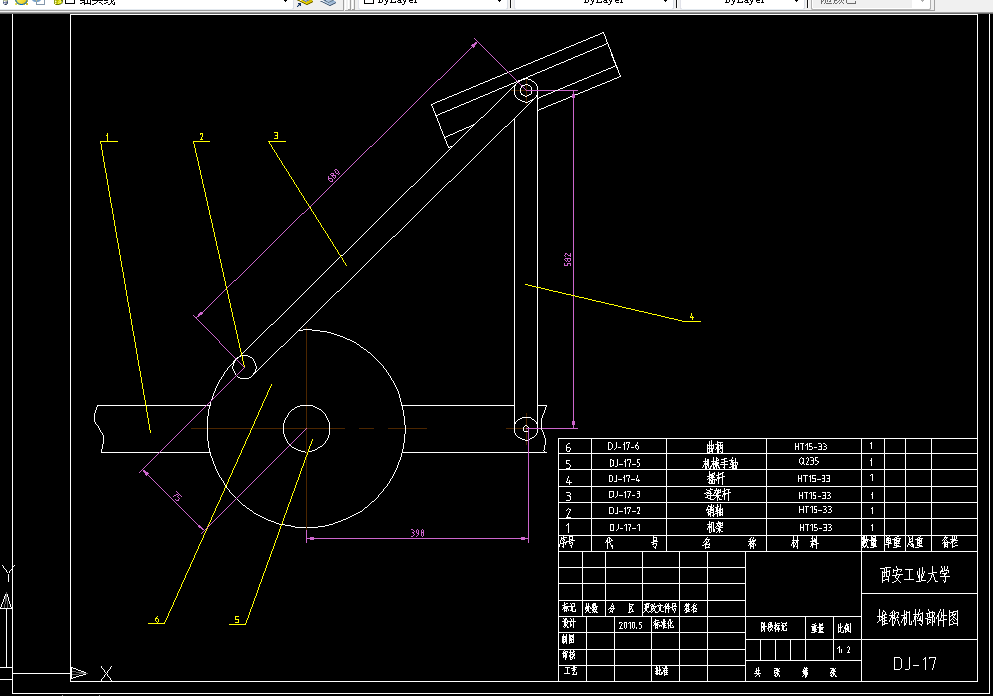Click the 备注 column header
Viewport: 993px width, 696px height.
click(x=950, y=543)
